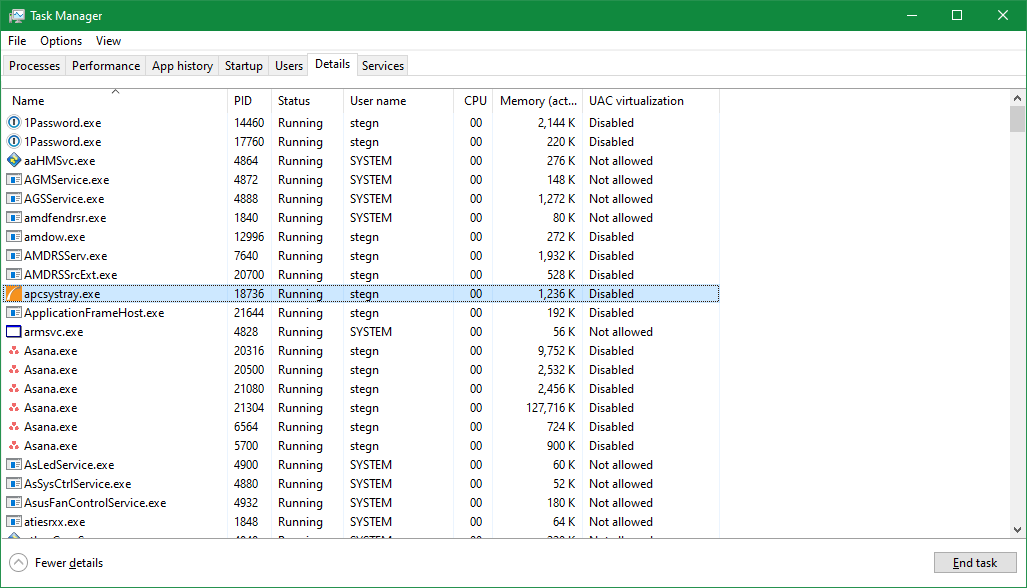Select the Asana.exe process icon
This screenshot has height=588, width=1027.
click(x=12, y=351)
